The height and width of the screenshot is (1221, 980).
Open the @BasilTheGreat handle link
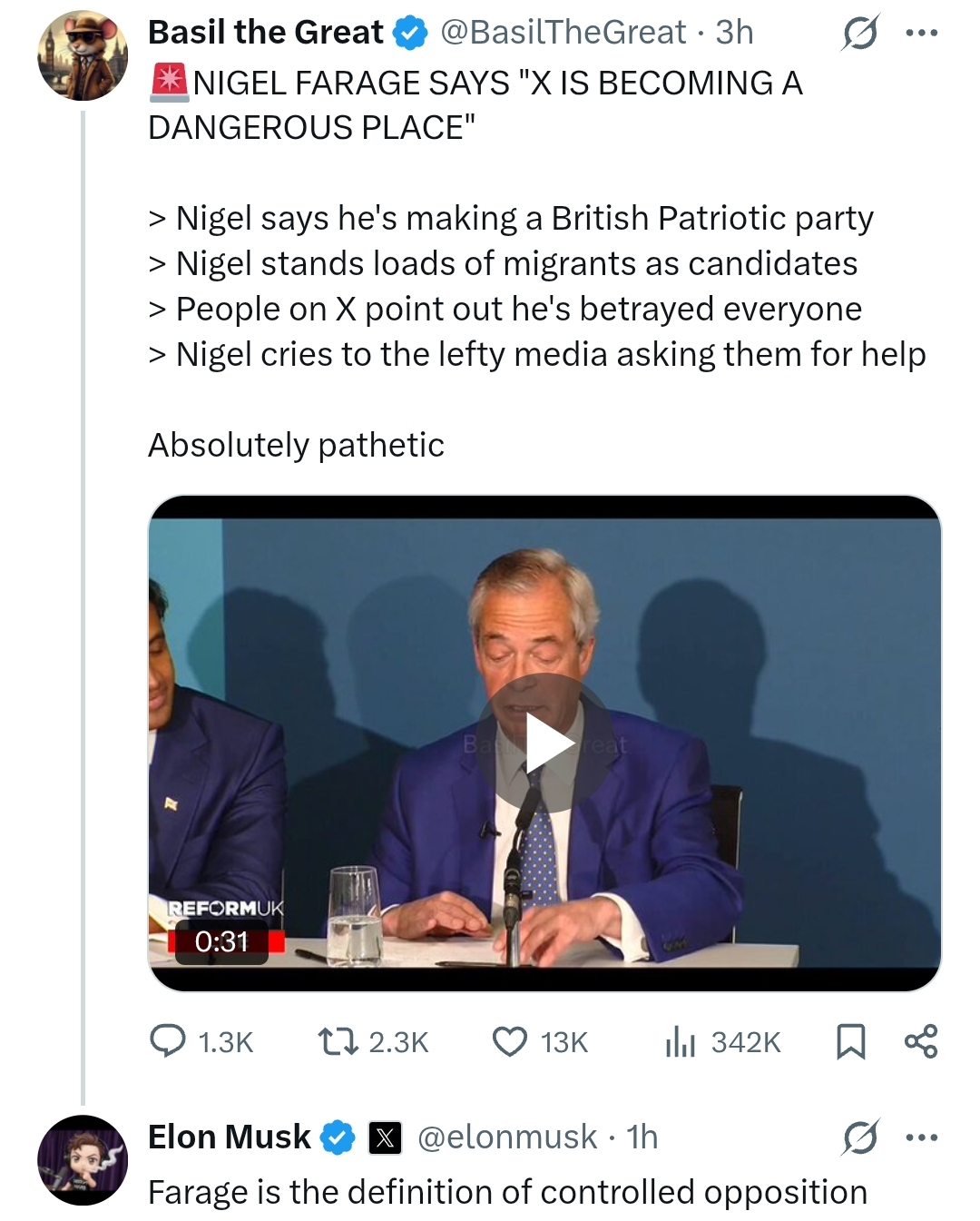[563, 33]
